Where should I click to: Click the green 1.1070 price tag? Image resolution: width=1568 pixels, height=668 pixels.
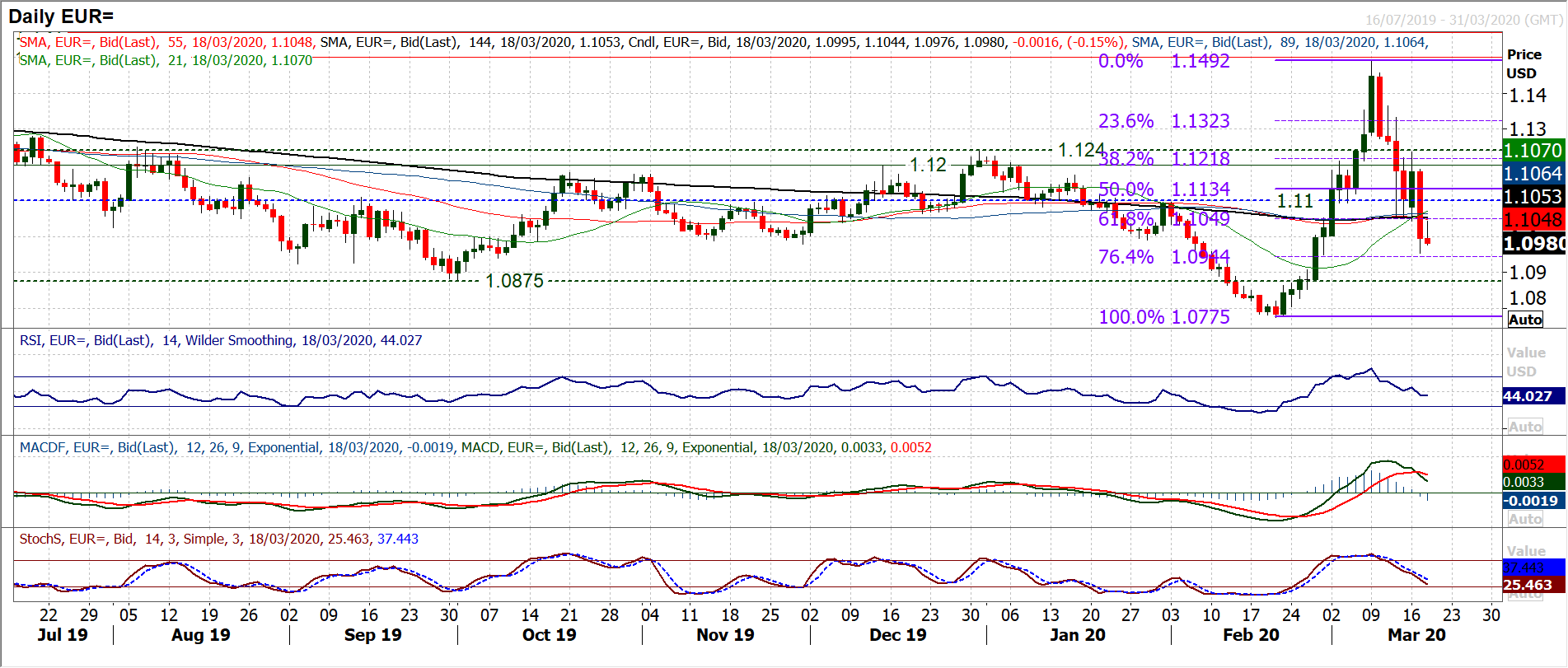(1533, 151)
